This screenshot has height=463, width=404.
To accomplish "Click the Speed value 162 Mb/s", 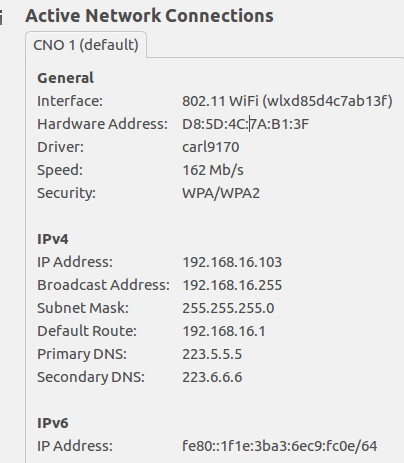I will click(213, 170).
